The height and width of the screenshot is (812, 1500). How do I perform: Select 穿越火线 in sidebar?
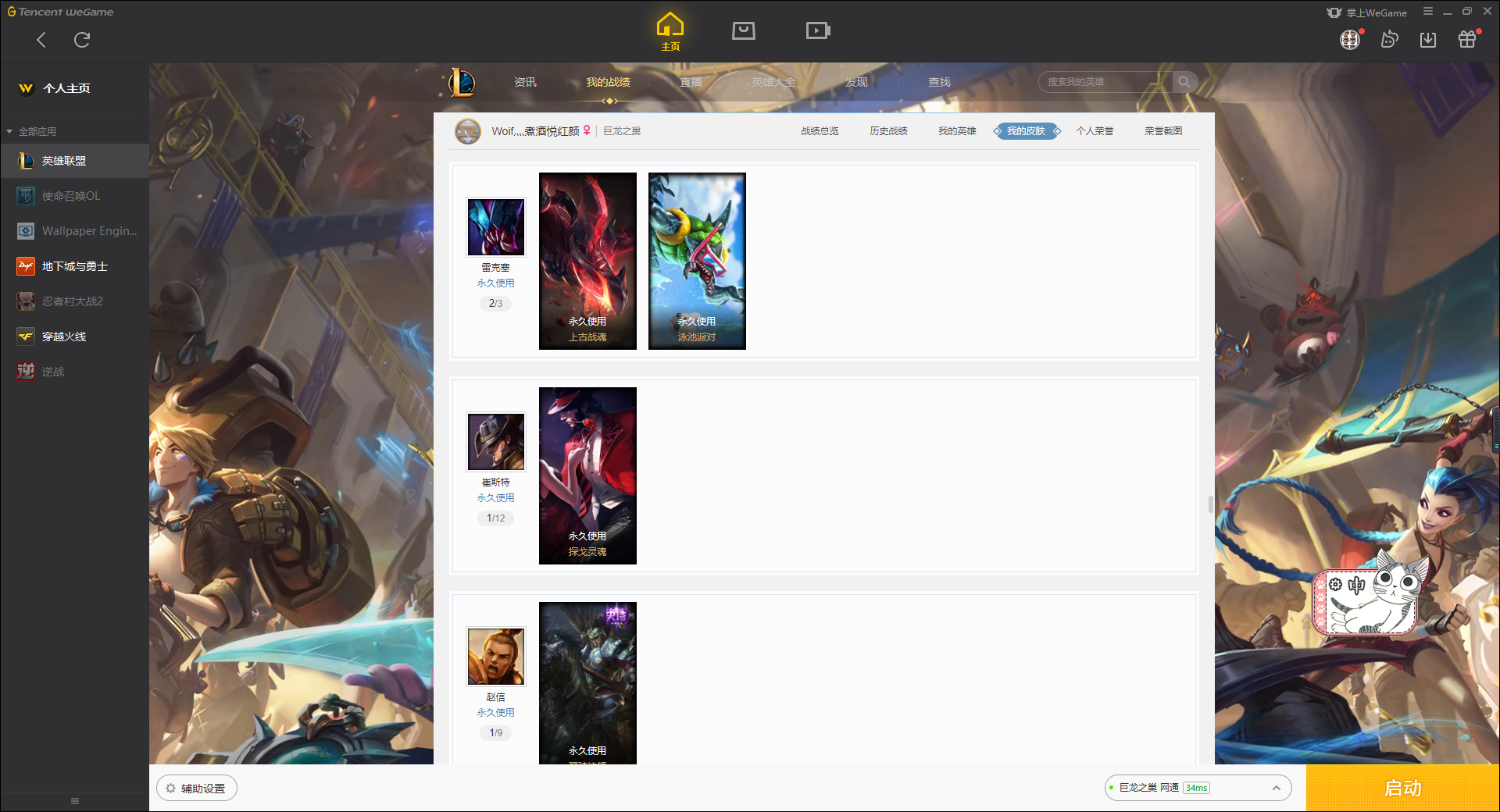(74, 337)
